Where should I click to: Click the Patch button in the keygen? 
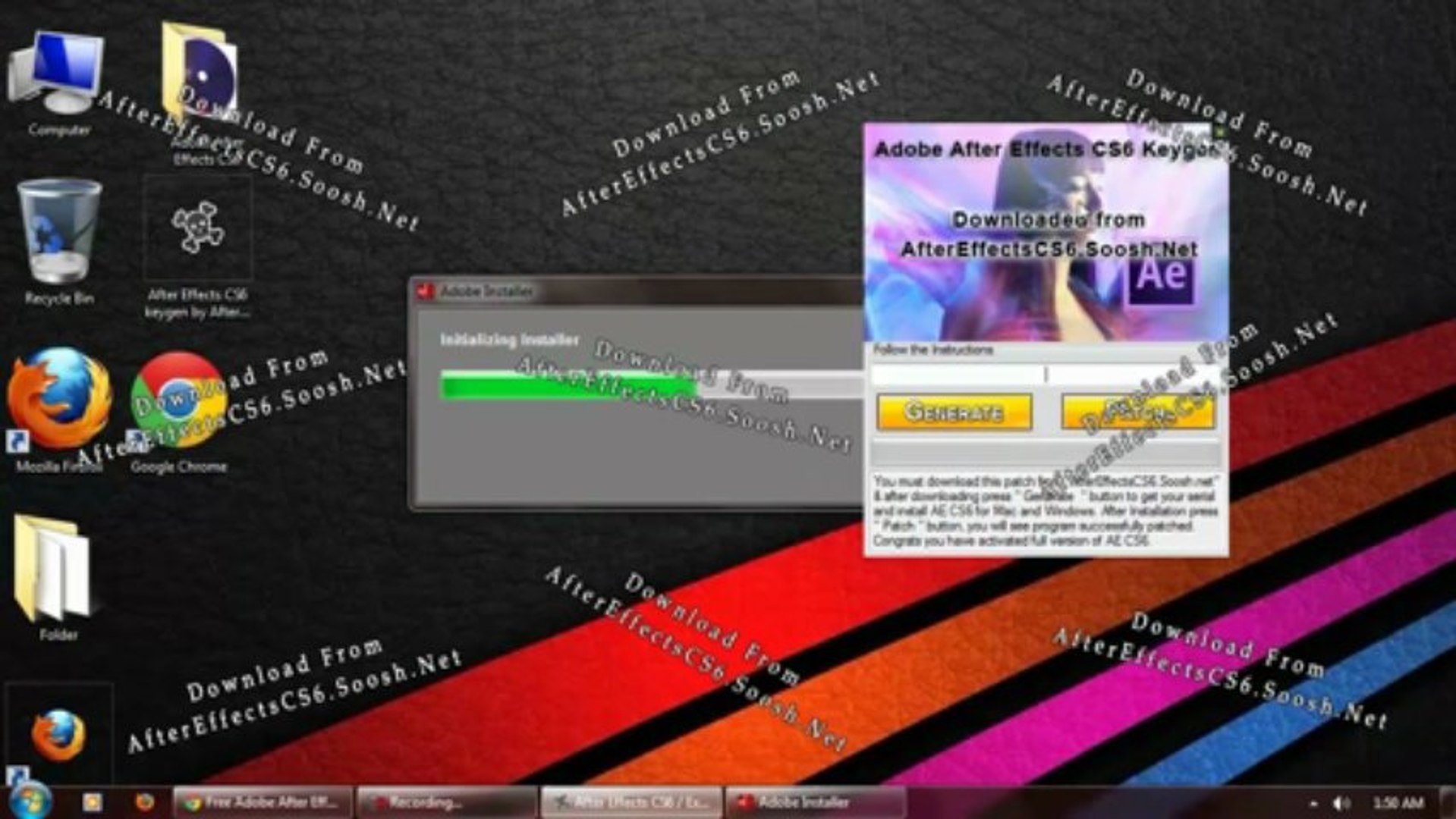1138,412
